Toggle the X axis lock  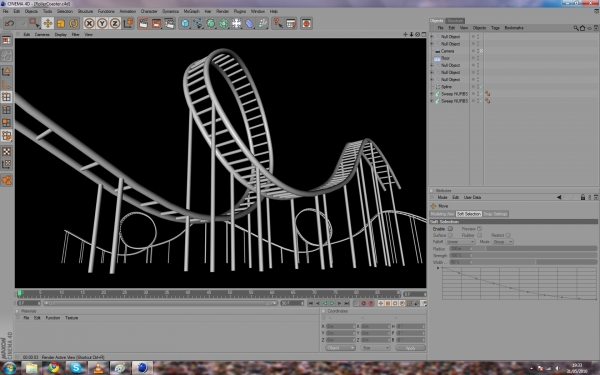point(89,23)
